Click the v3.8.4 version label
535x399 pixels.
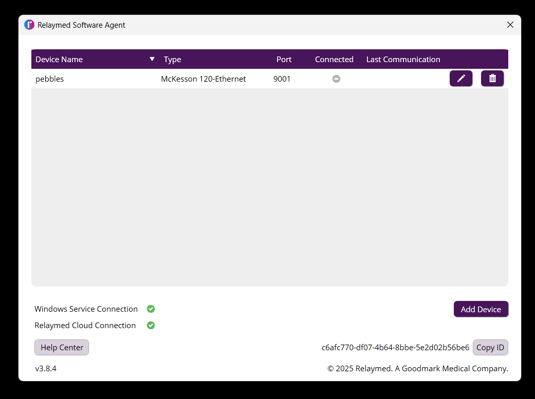coord(46,369)
